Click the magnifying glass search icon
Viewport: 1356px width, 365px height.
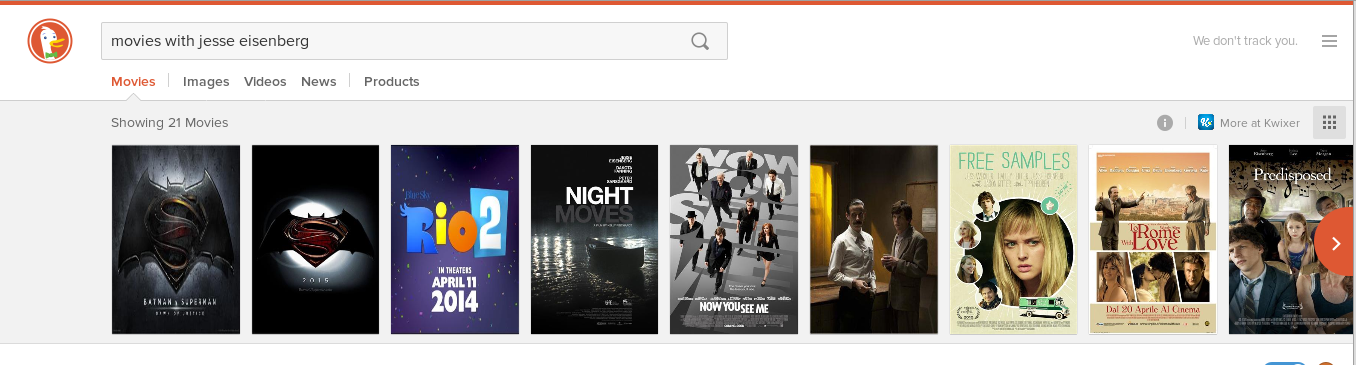pyautogui.click(x=700, y=41)
